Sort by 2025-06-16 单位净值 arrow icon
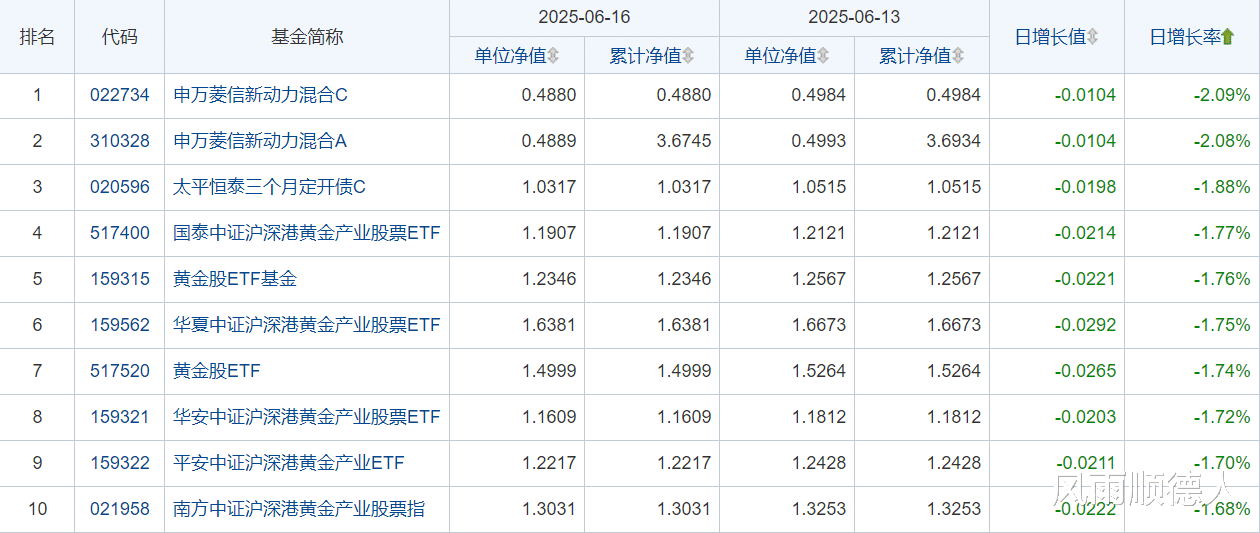1260x533 pixels. [x=553, y=56]
